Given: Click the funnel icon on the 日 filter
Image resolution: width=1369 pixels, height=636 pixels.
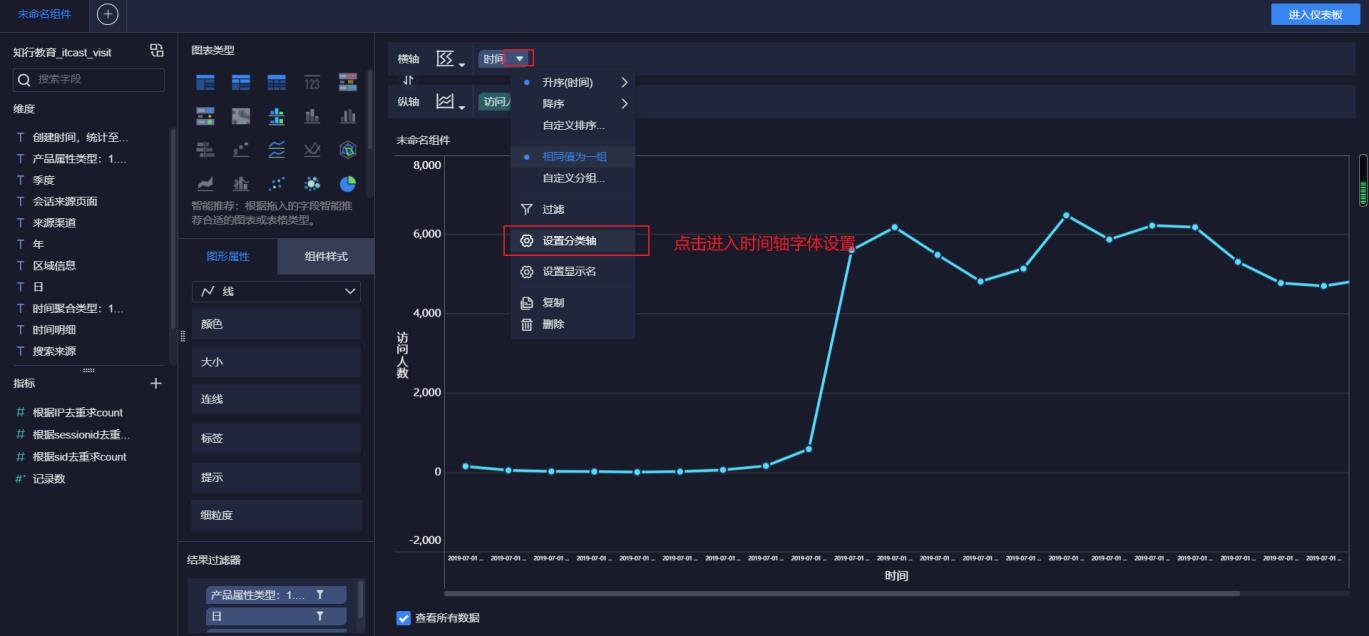Looking at the screenshot, I should [x=320, y=617].
